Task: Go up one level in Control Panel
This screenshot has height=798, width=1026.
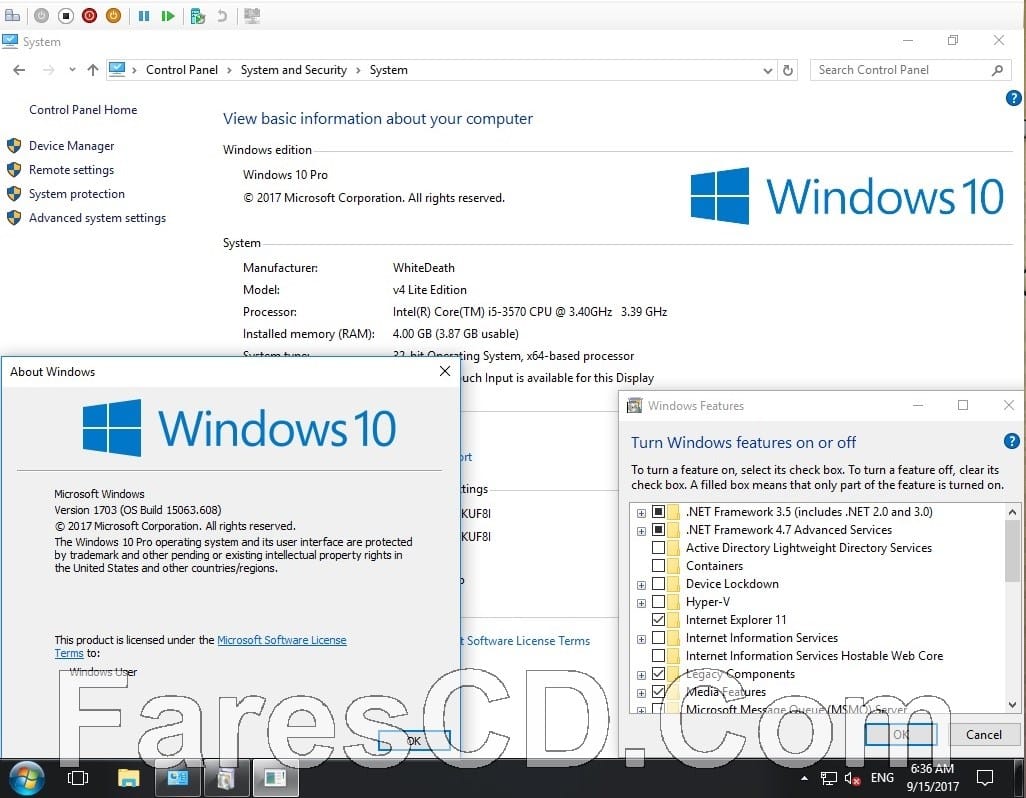Action: tap(92, 70)
